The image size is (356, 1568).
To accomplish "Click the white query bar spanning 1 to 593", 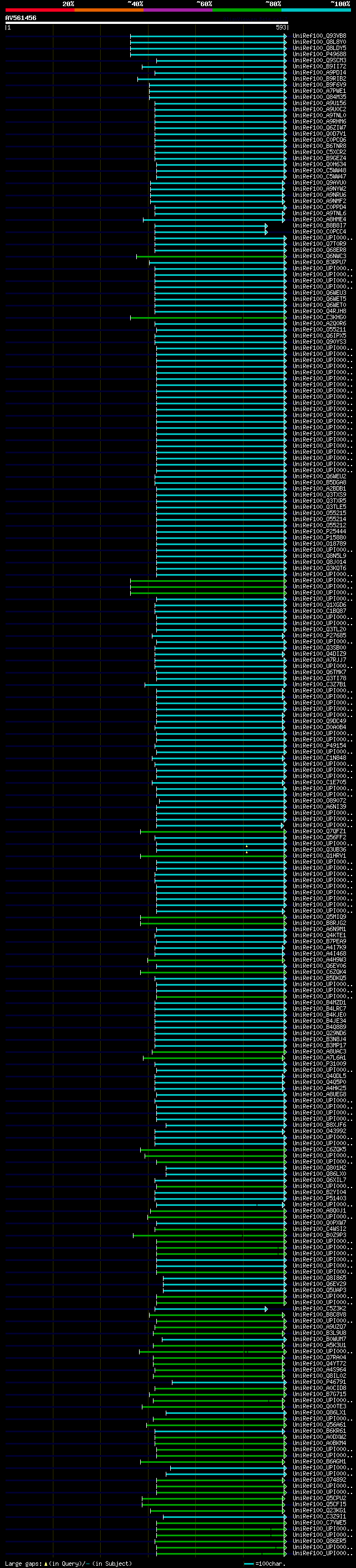I will [x=147, y=22].
